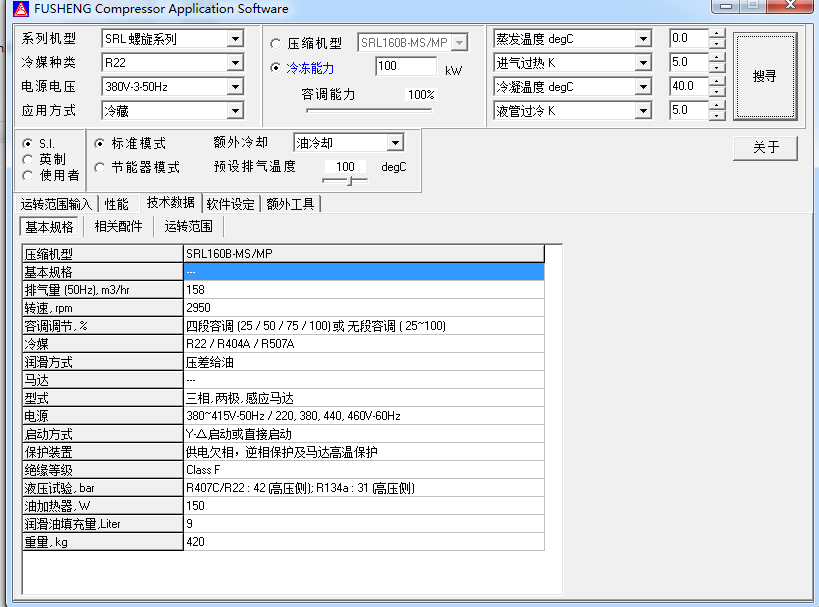The width and height of the screenshot is (819, 607).
Task: Open the 相关配件 sub-tab
Action: pos(119,226)
